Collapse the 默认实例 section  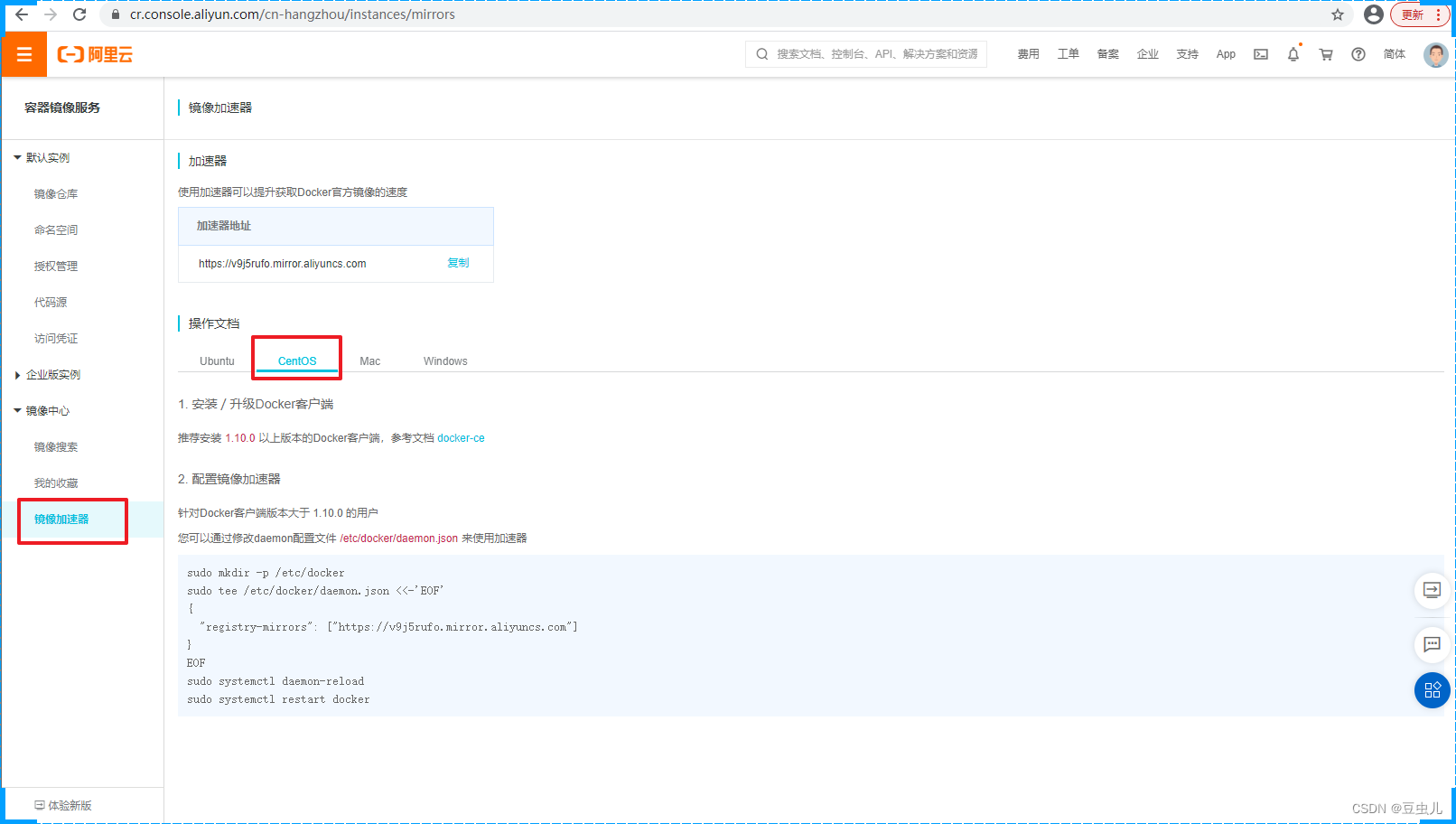[42, 157]
